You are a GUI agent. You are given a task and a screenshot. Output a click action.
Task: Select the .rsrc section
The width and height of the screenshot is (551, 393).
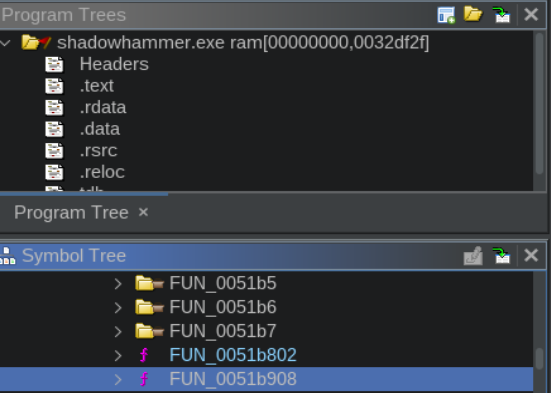pyautogui.click(x=98, y=151)
